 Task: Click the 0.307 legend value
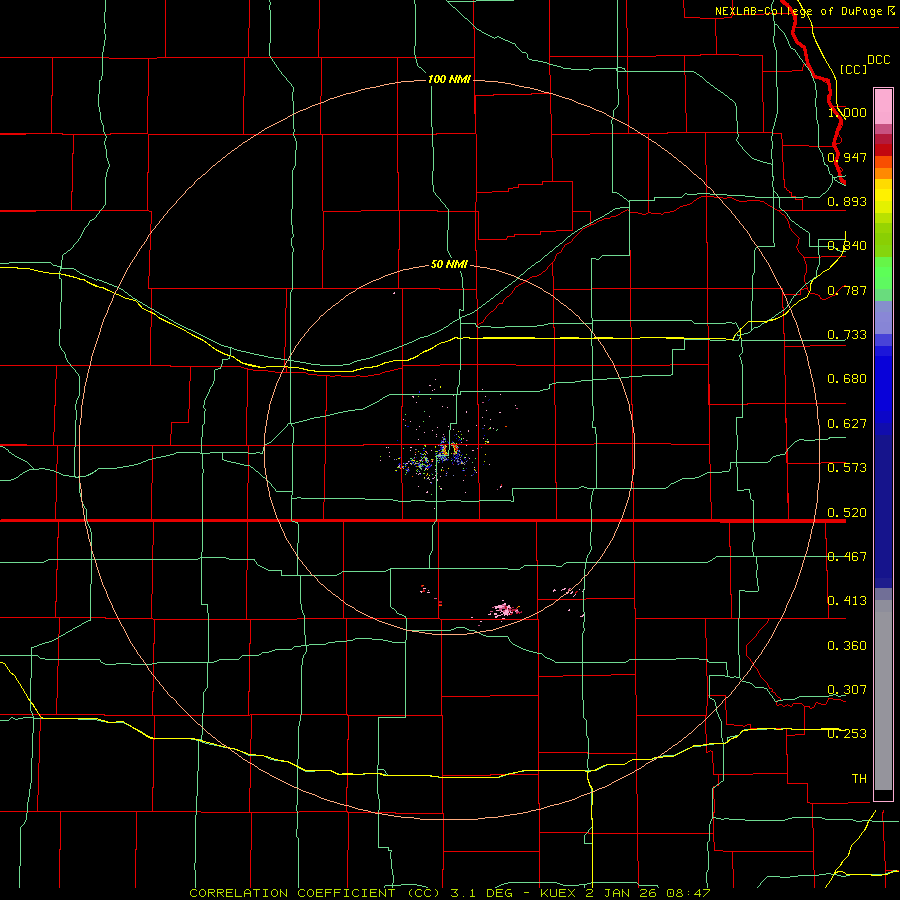(x=847, y=690)
